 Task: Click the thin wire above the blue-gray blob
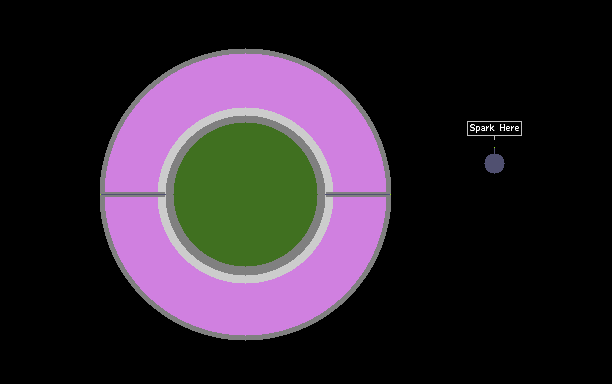(495, 151)
